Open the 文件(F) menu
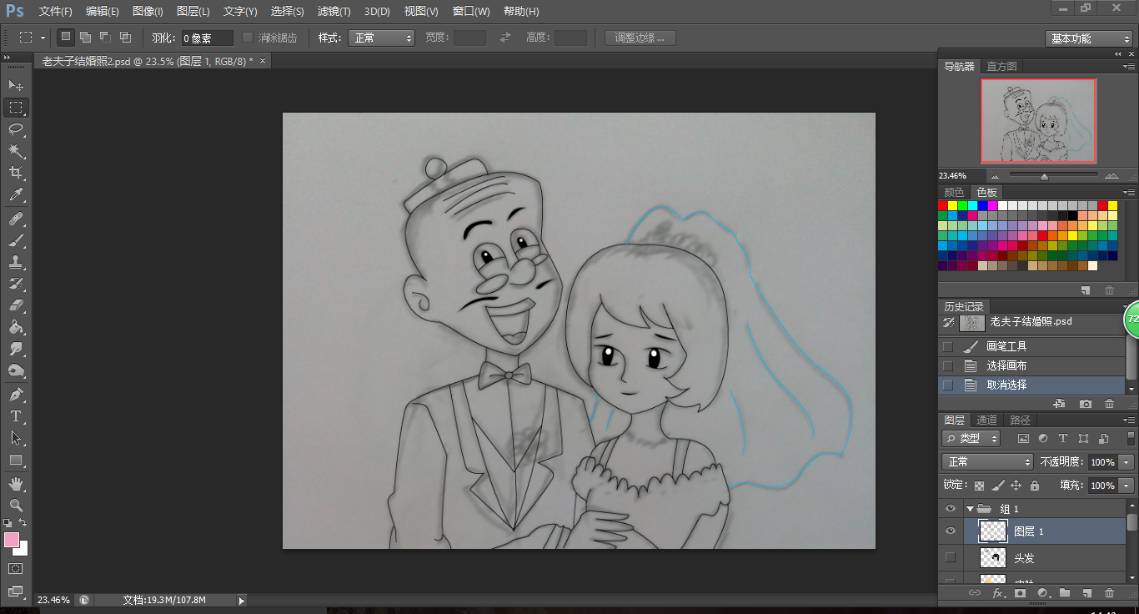Viewport: 1139px width, 614px height. [x=55, y=12]
